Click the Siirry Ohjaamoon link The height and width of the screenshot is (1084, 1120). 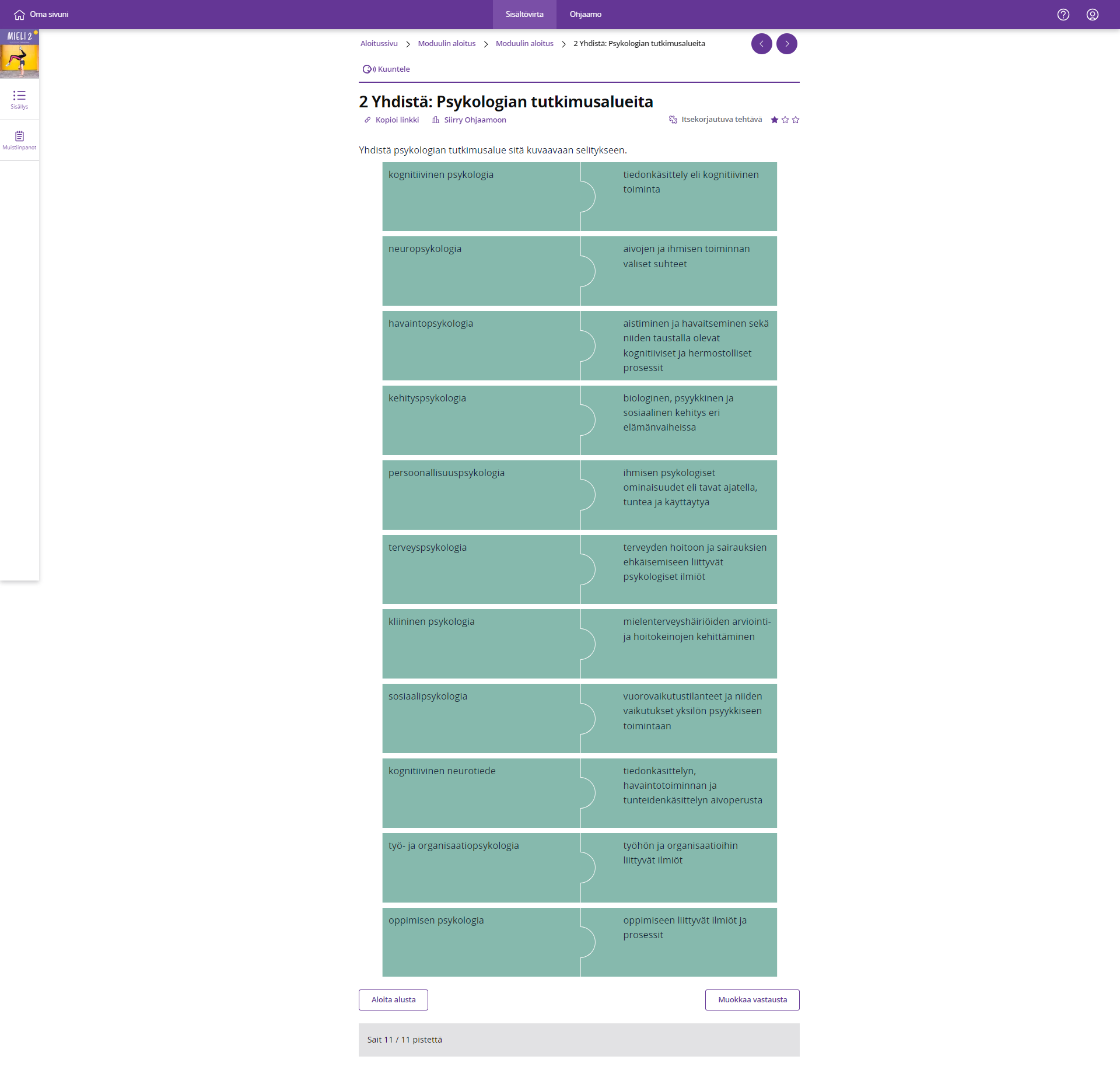pos(474,120)
